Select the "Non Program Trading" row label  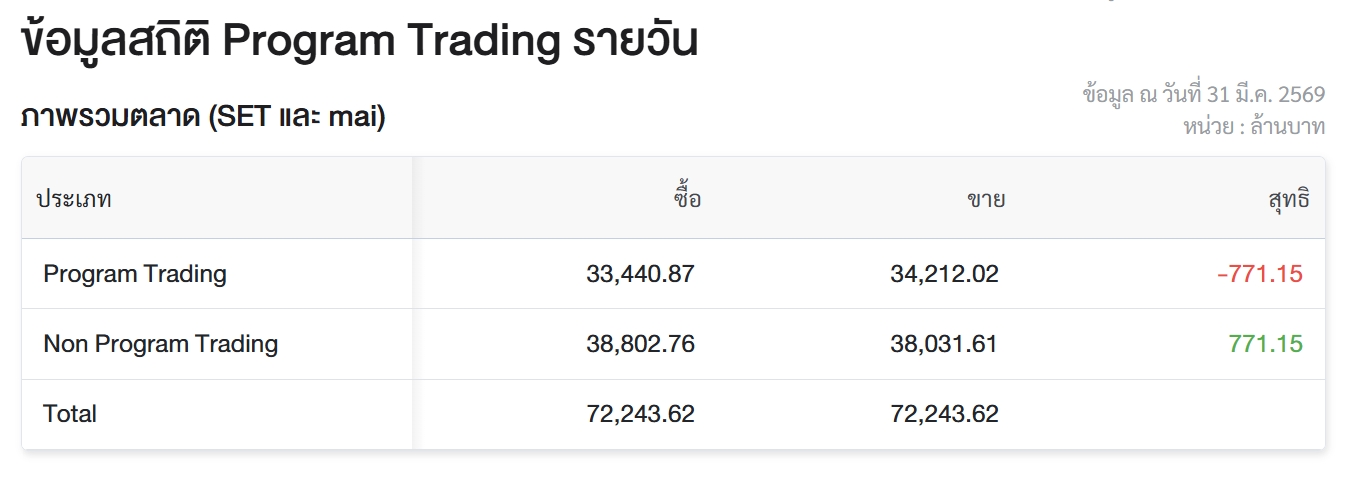pyautogui.click(x=161, y=344)
